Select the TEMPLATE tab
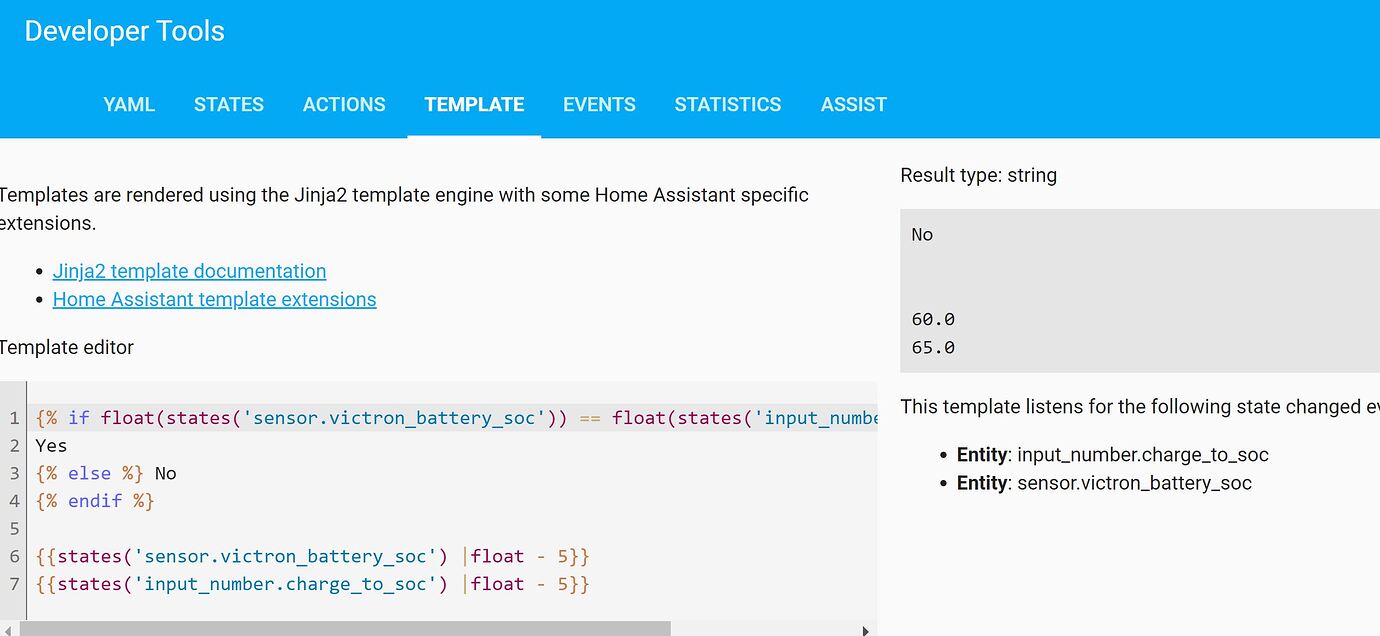The width and height of the screenshot is (1380, 636). (474, 104)
